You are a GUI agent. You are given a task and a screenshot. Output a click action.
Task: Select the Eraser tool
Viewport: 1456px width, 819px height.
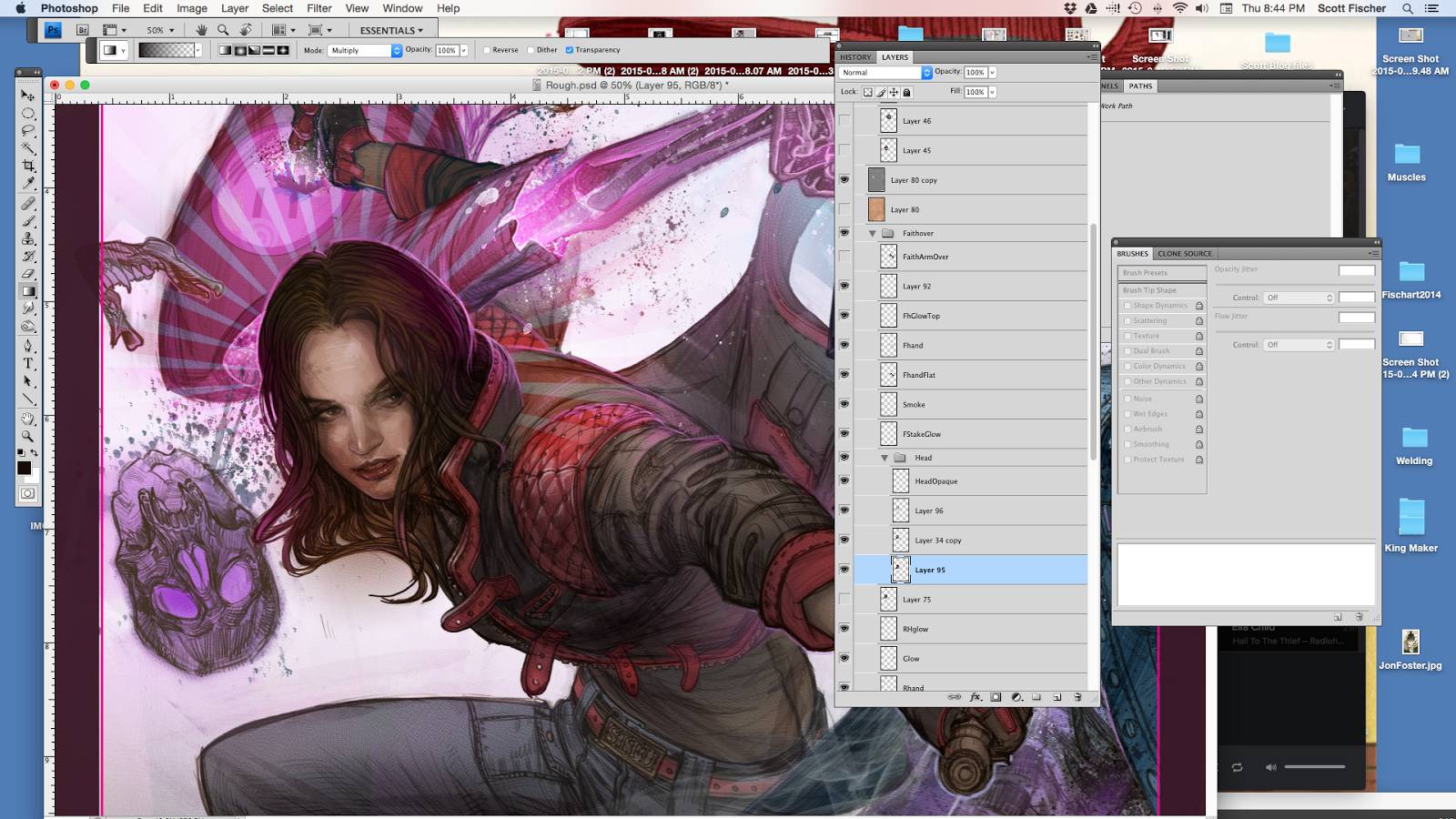(x=28, y=274)
